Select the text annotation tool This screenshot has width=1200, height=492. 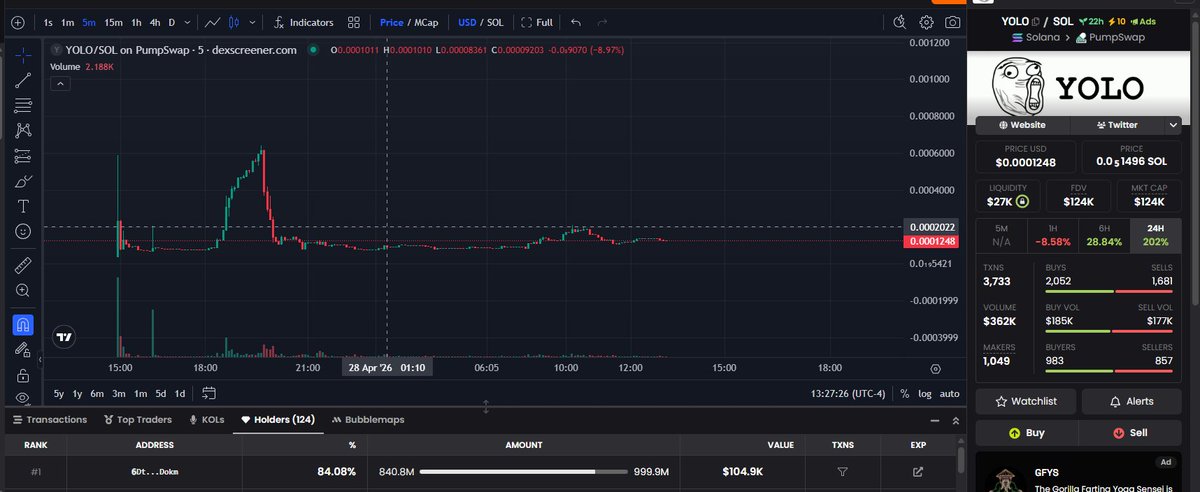coord(22,206)
